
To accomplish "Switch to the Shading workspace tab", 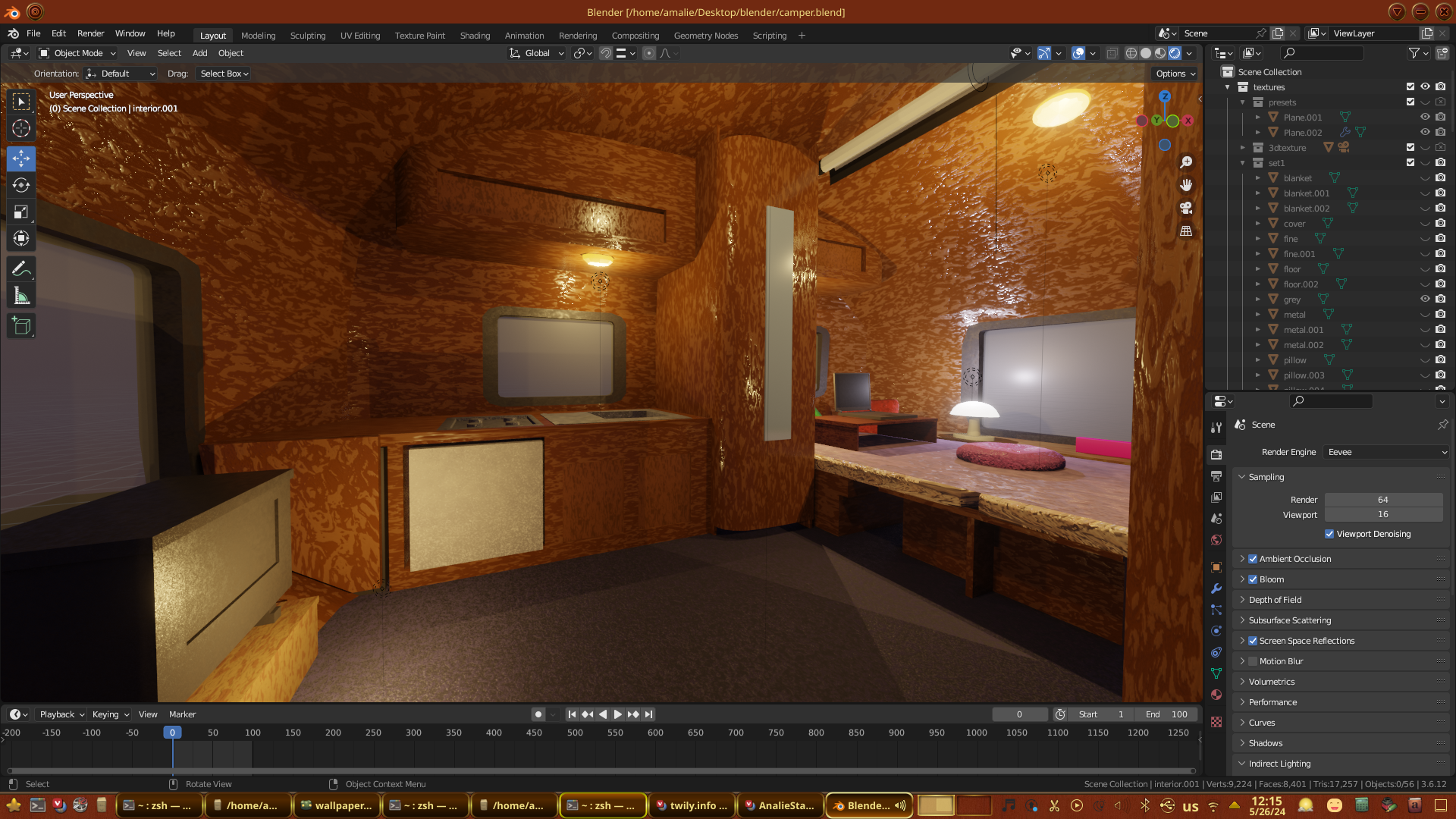I will (475, 36).
